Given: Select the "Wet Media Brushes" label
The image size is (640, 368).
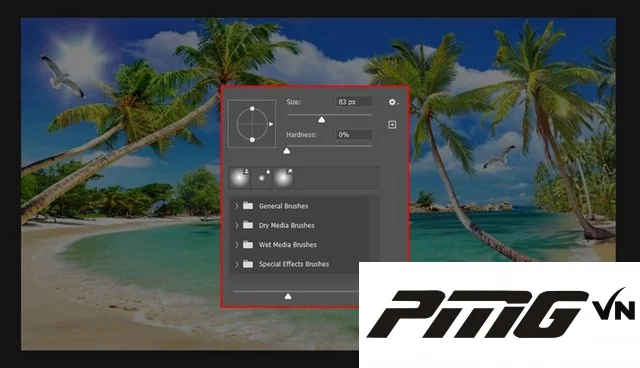Looking at the screenshot, I should click(288, 245).
